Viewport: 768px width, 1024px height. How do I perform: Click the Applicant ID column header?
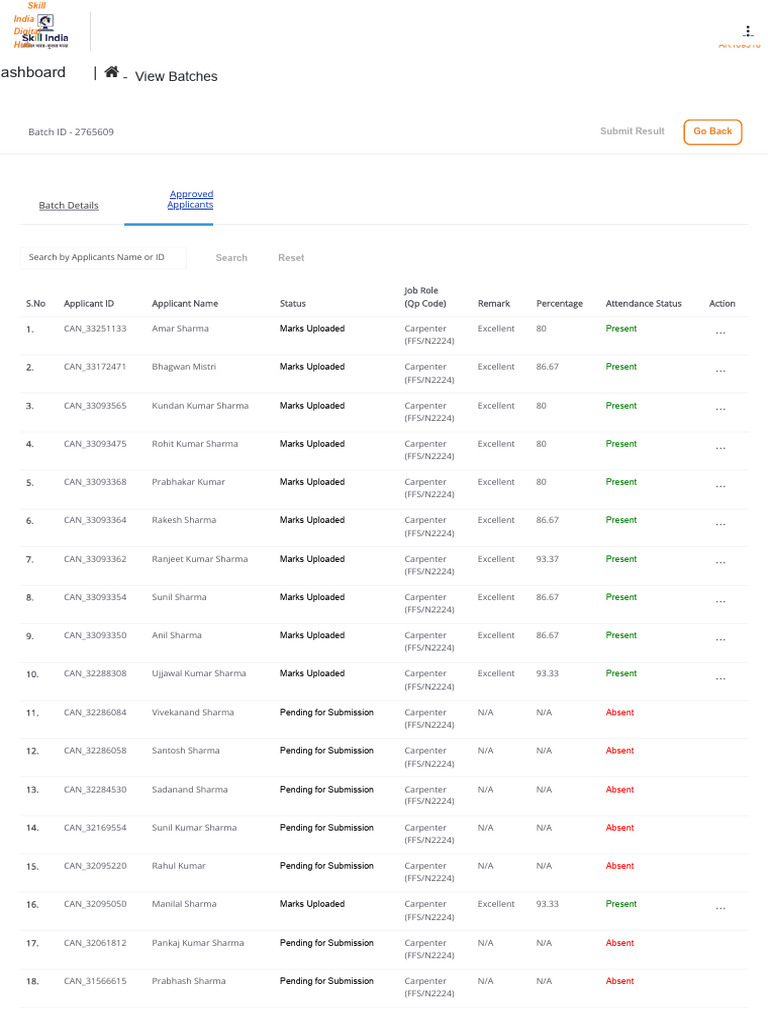[89, 304]
